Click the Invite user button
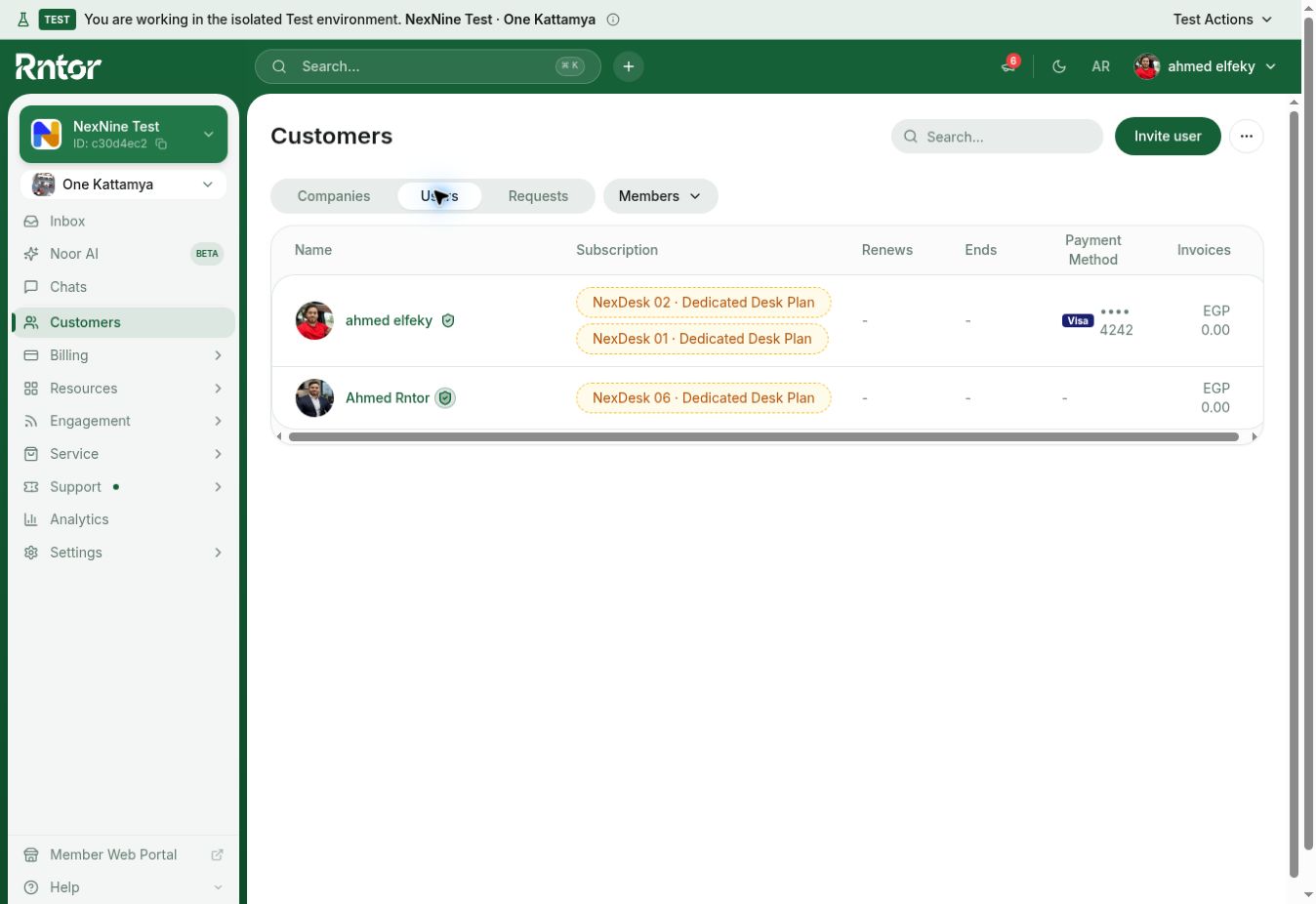1316x904 pixels. pyautogui.click(x=1168, y=137)
